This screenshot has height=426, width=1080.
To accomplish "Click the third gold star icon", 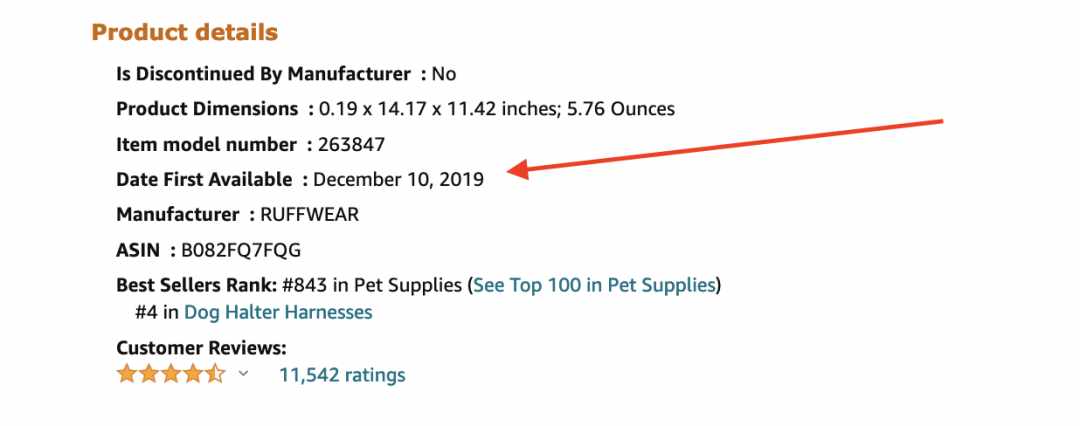I will tap(171, 374).
